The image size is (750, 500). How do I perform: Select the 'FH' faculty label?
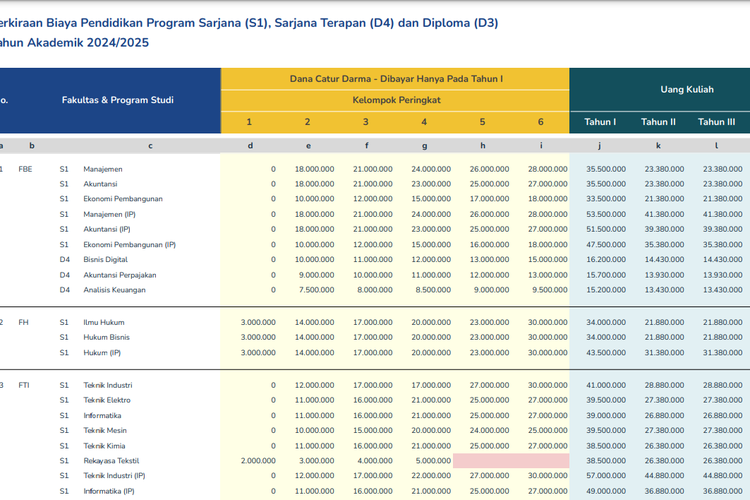[x=23, y=322]
